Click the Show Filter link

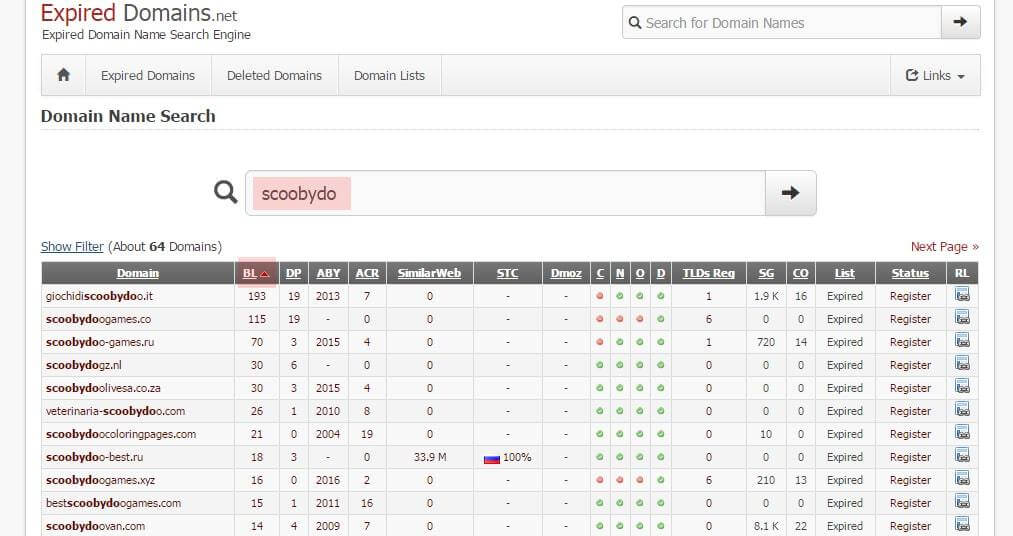72,246
